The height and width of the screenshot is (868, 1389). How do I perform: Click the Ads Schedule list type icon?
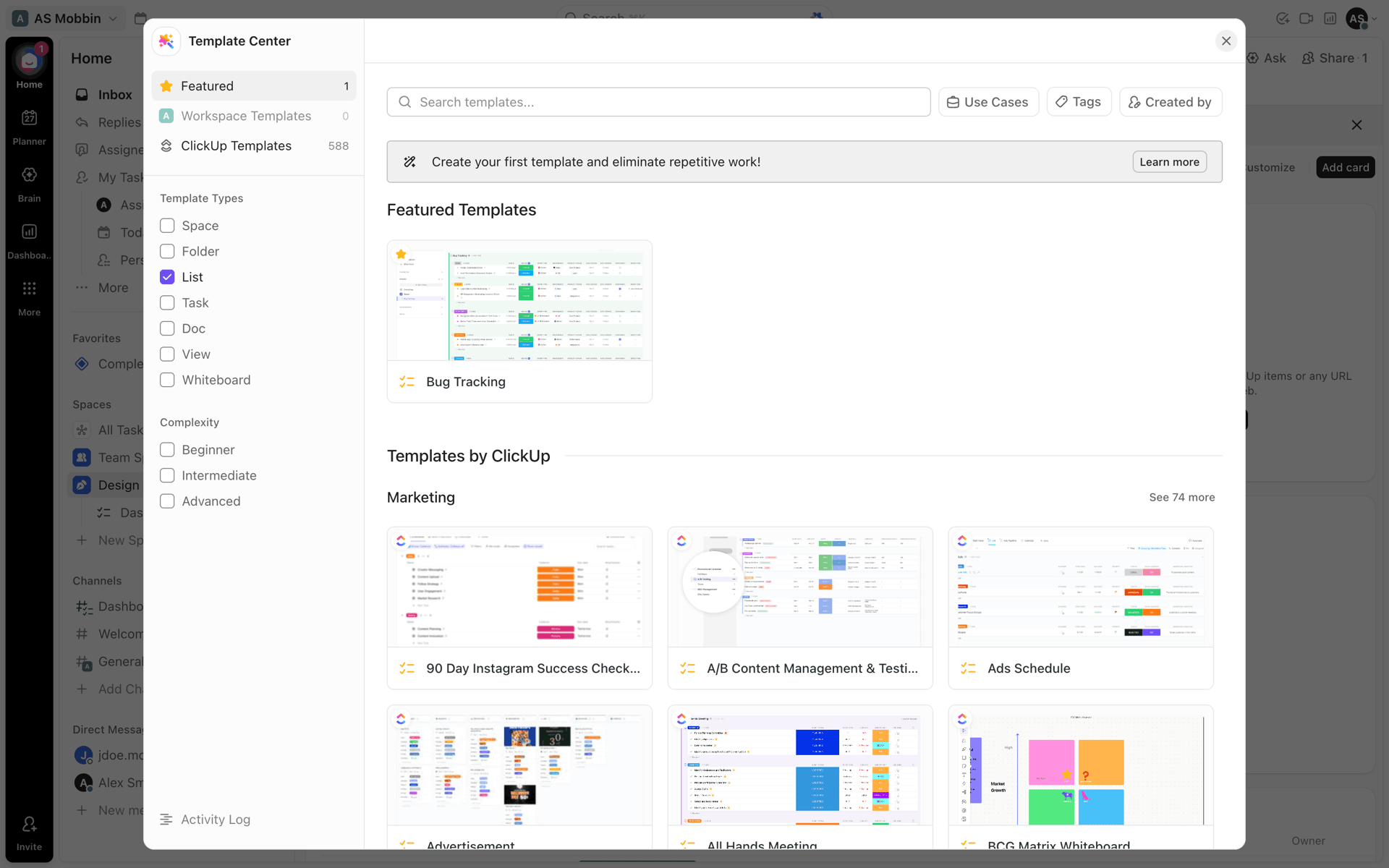(969, 668)
